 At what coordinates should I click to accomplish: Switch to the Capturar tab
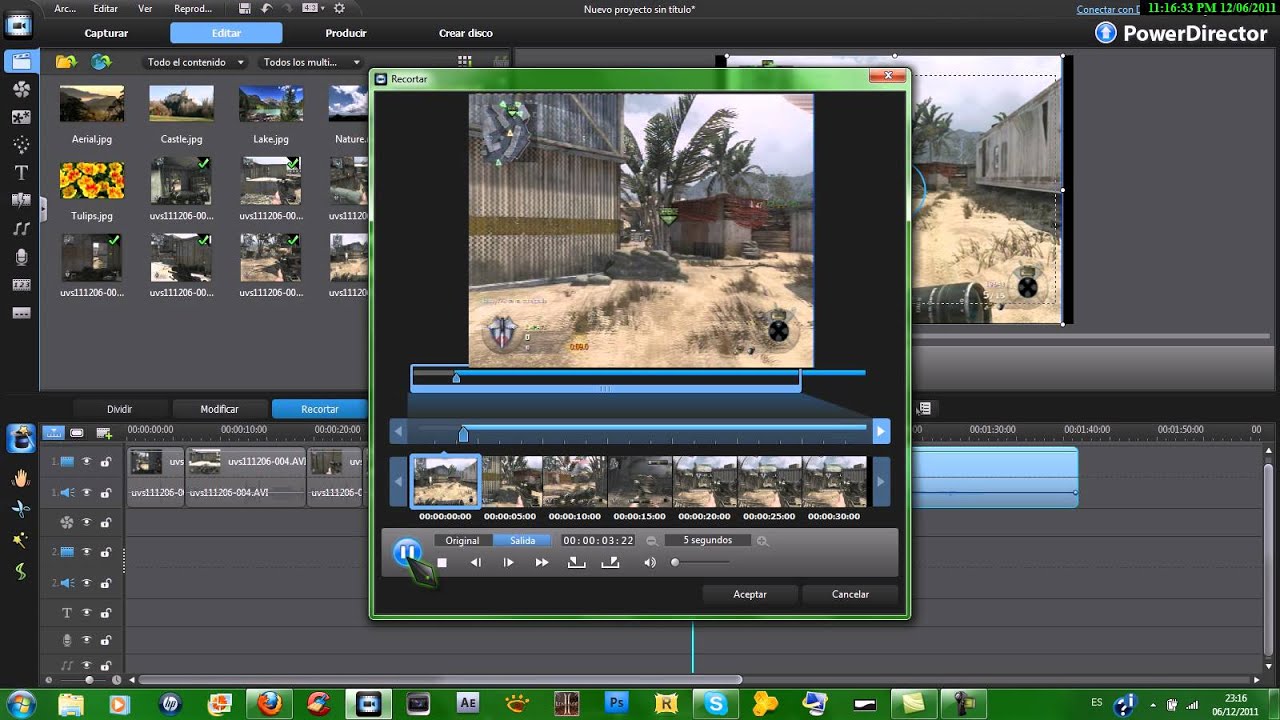coord(106,33)
